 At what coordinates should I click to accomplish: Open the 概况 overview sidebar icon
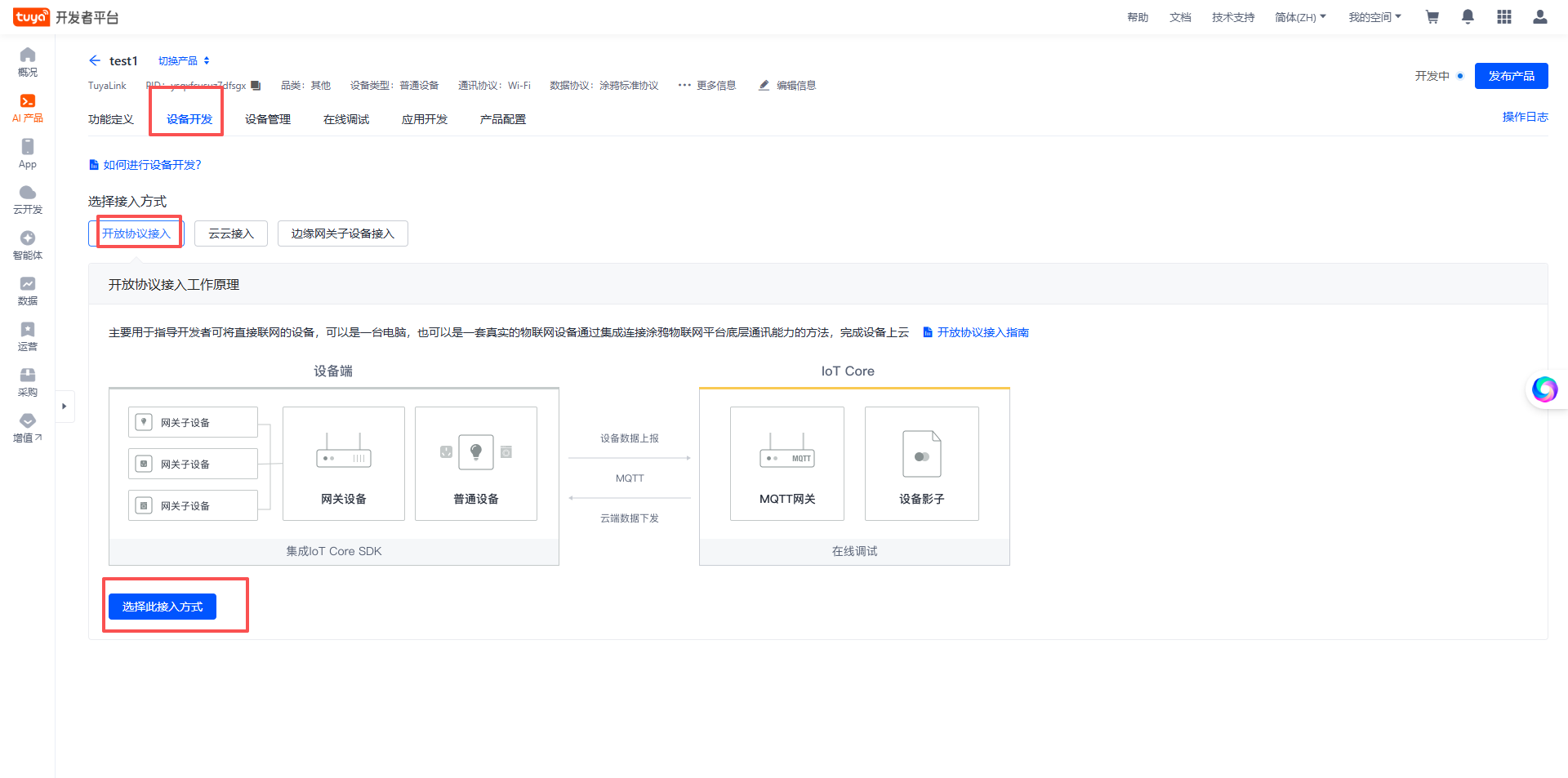coord(28,62)
